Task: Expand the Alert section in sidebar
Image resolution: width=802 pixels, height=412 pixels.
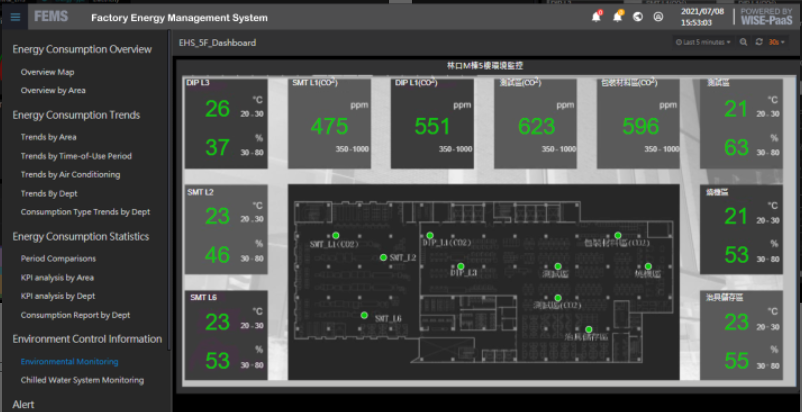Action: coord(24,404)
